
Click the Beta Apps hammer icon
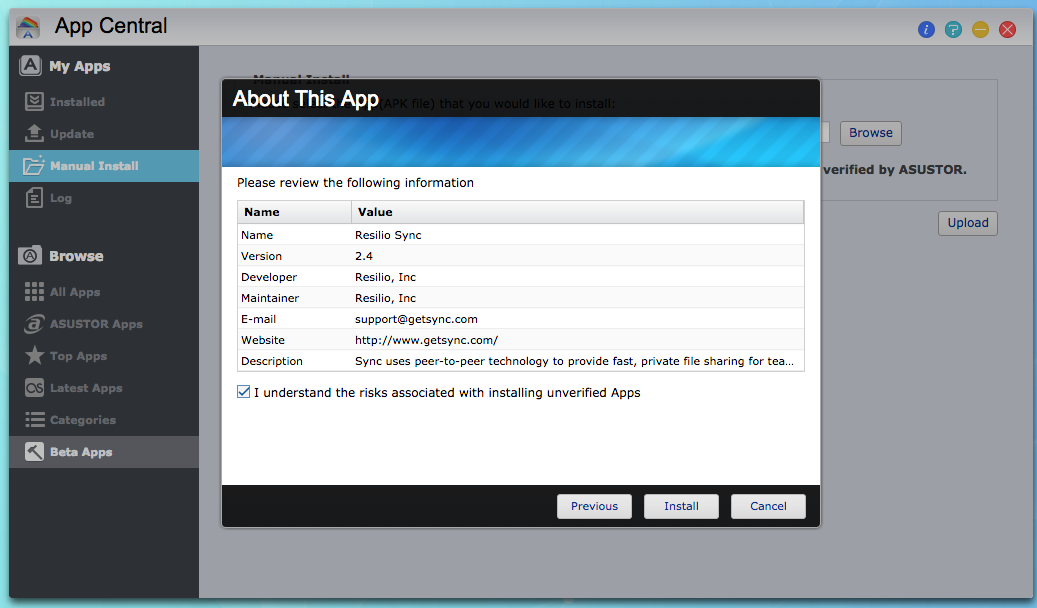click(x=34, y=451)
